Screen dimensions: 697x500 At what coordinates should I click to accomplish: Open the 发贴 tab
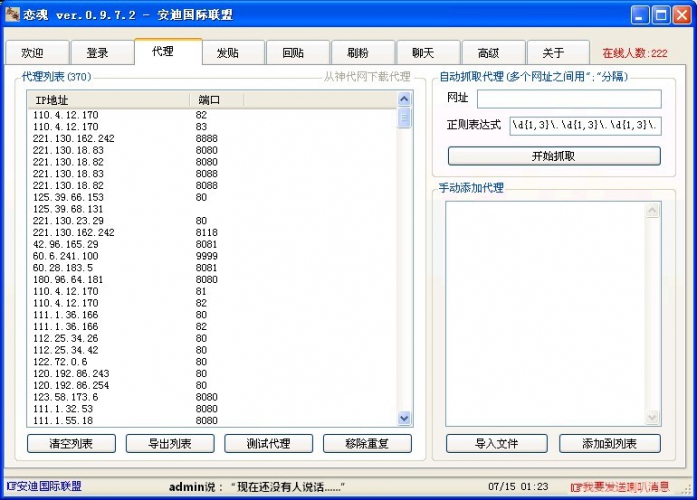pos(233,53)
